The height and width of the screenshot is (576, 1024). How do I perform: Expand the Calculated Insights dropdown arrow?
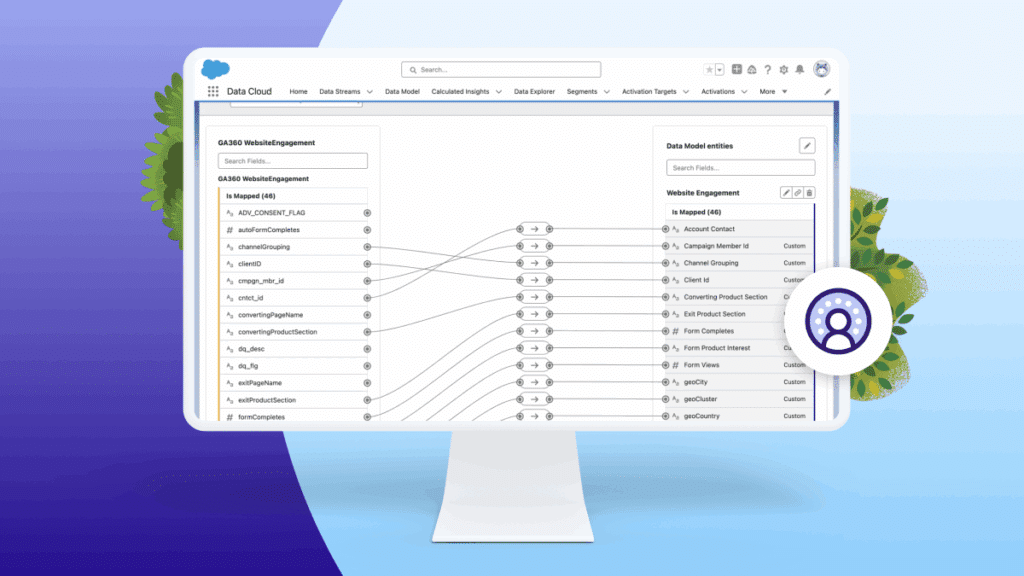coord(498,92)
